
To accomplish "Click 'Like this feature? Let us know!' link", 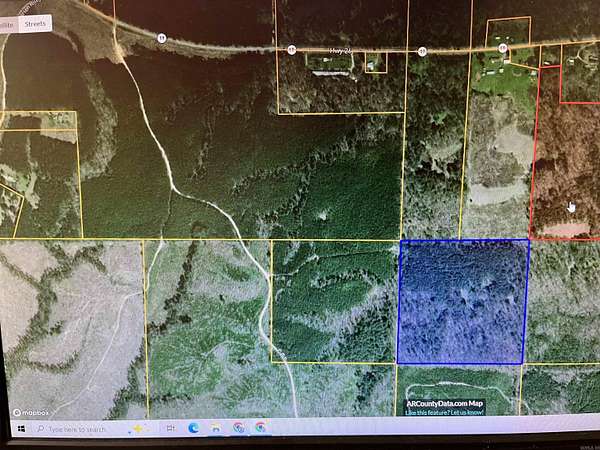I will tap(445, 412).
